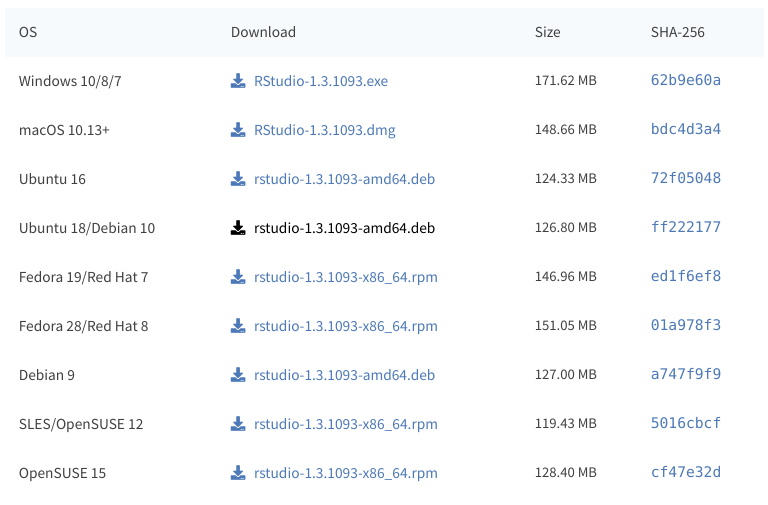Viewport: 768px width, 505px height.
Task: Click the download icon in Debian 9 row
Action: tap(238, 375)
